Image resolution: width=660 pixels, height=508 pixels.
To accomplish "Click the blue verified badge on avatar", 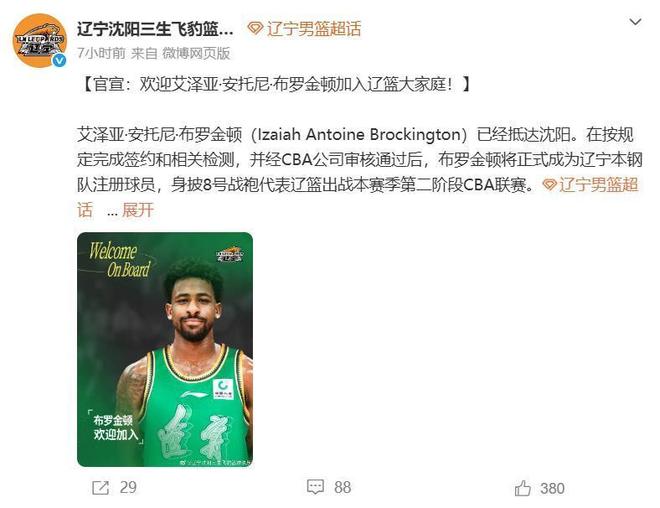I will (59, 61).
